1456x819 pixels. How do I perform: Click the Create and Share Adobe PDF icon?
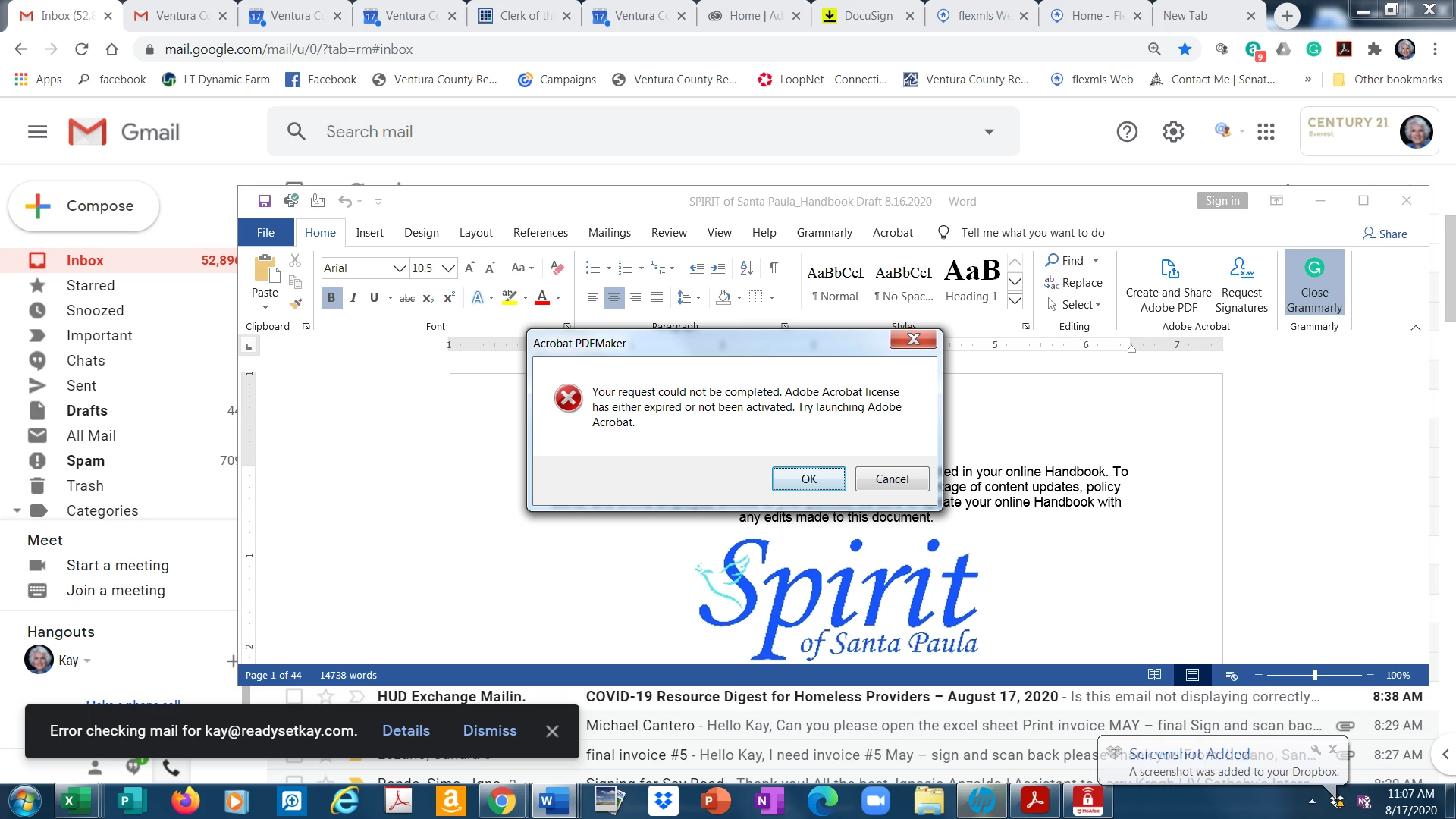tap(1169, 270)
